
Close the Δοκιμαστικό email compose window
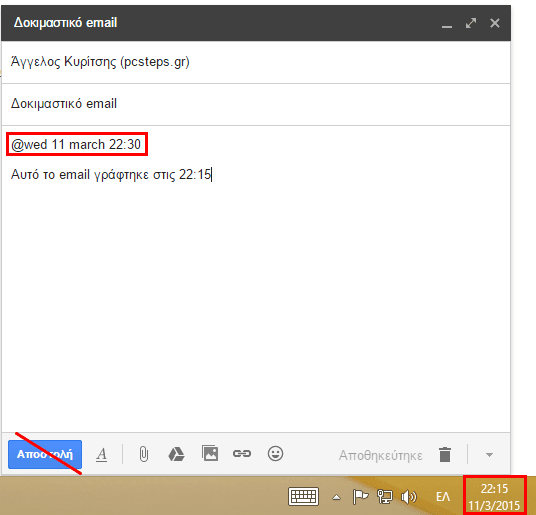pos(495,23)
